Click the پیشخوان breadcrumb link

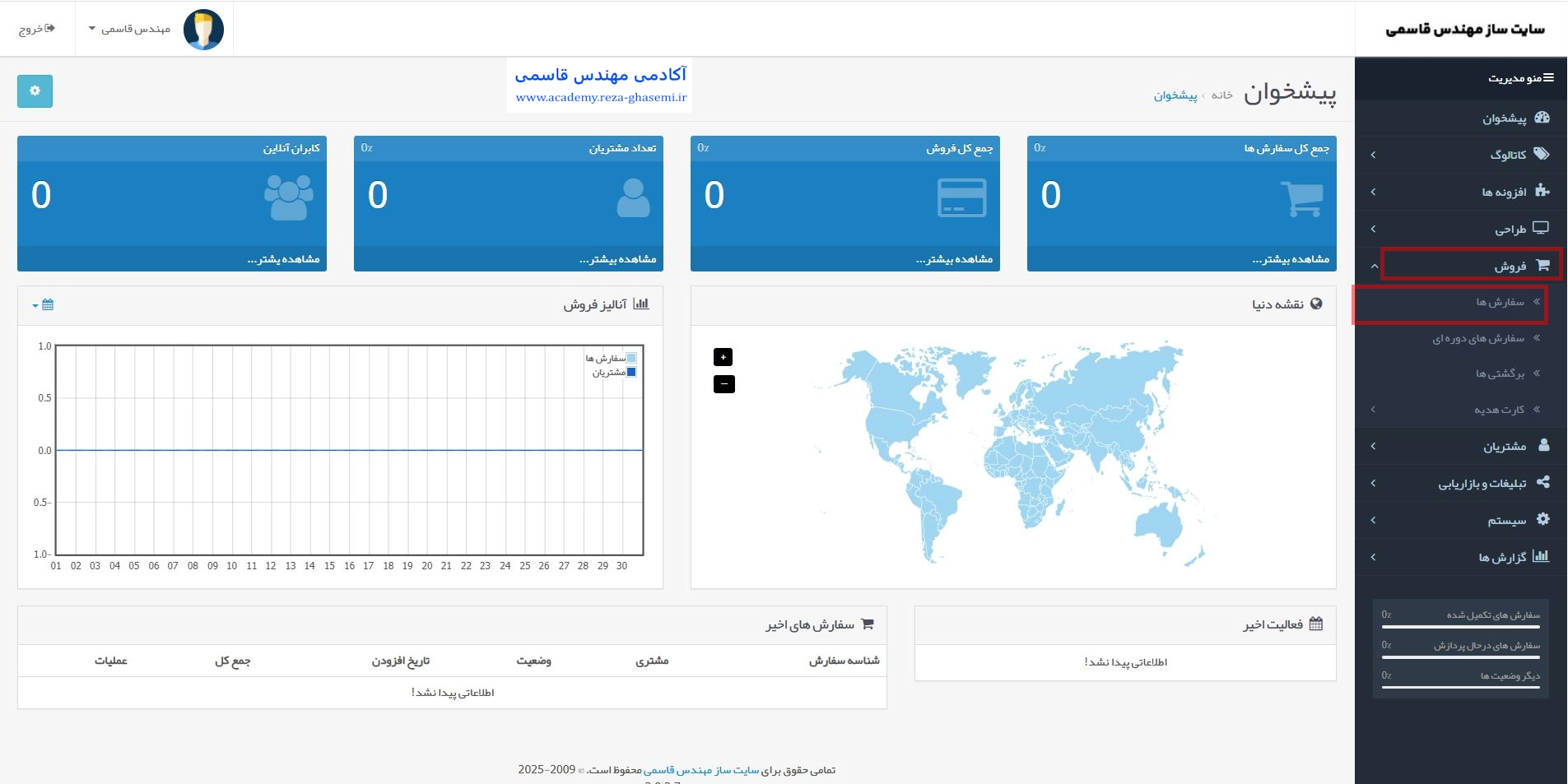pyautogui.click(x=1175, y=95)
